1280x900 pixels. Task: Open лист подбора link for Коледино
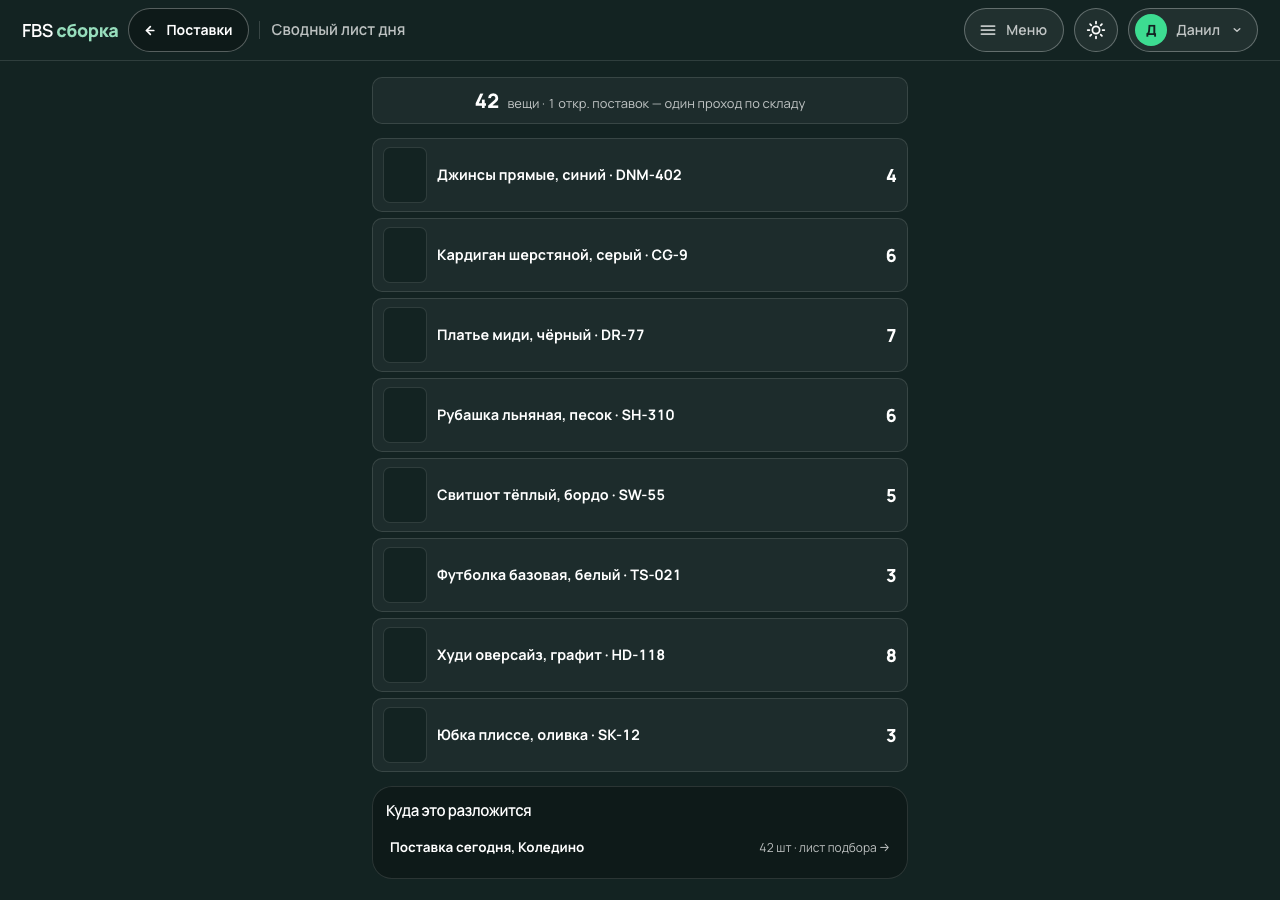(824, 847)
